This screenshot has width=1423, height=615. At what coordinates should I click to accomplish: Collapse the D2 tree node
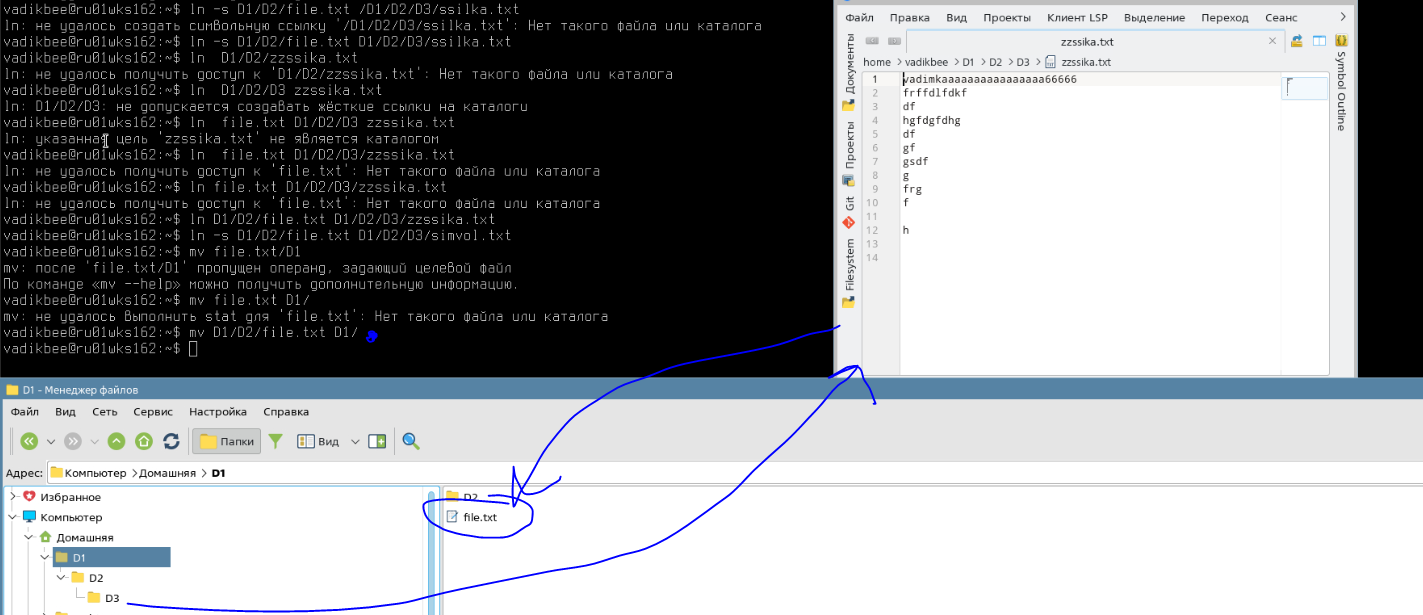click(61, 577)
